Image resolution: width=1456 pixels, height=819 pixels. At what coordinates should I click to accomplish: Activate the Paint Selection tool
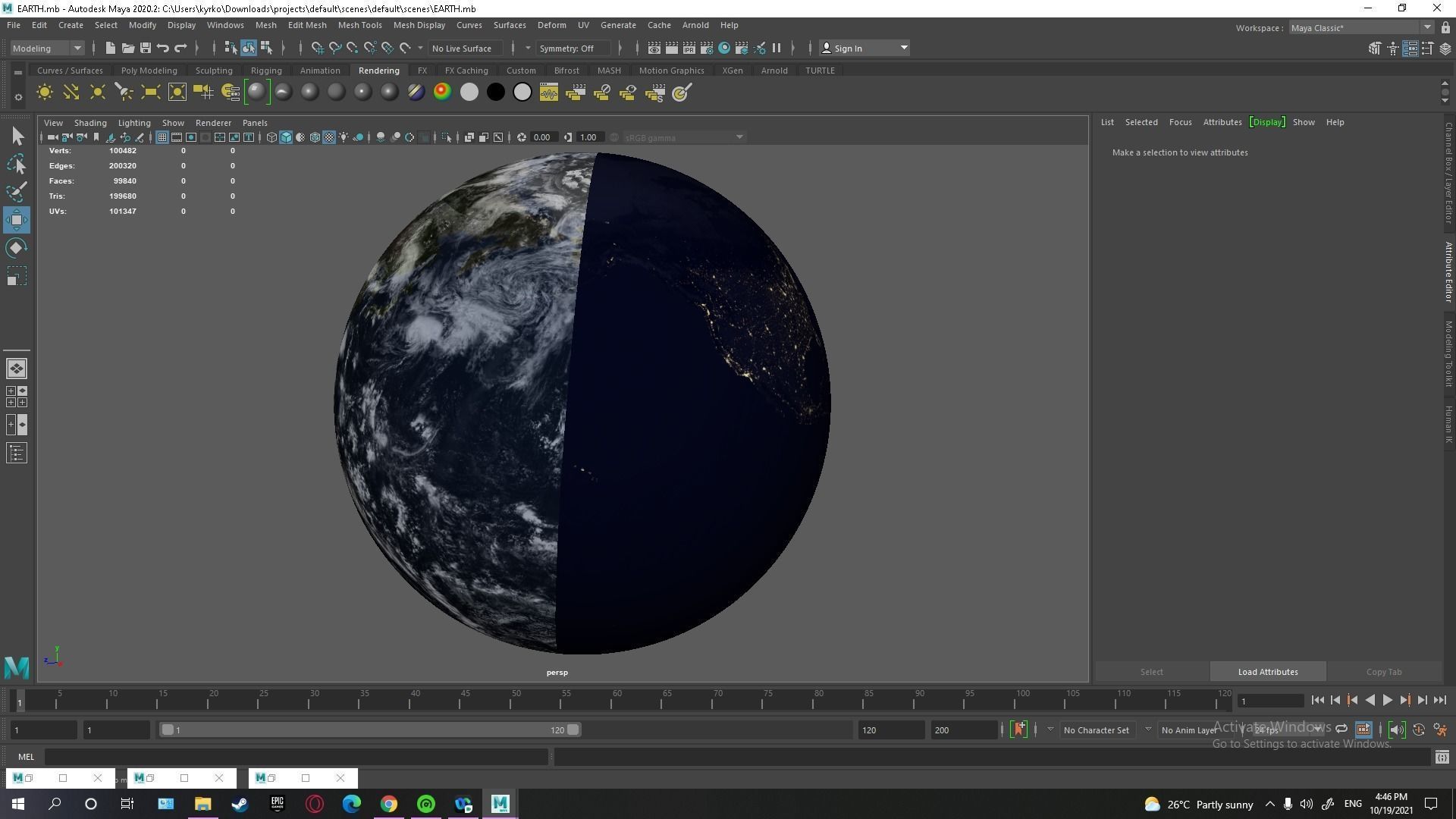coord(17,192)
